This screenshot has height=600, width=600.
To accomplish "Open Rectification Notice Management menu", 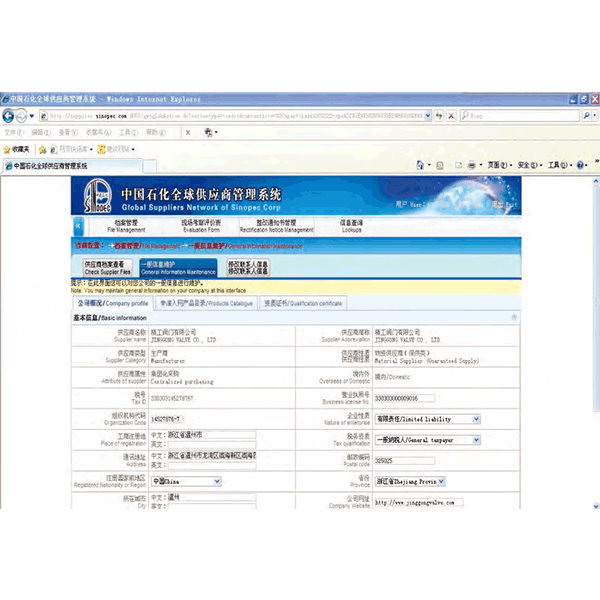I will click(277, 226).
